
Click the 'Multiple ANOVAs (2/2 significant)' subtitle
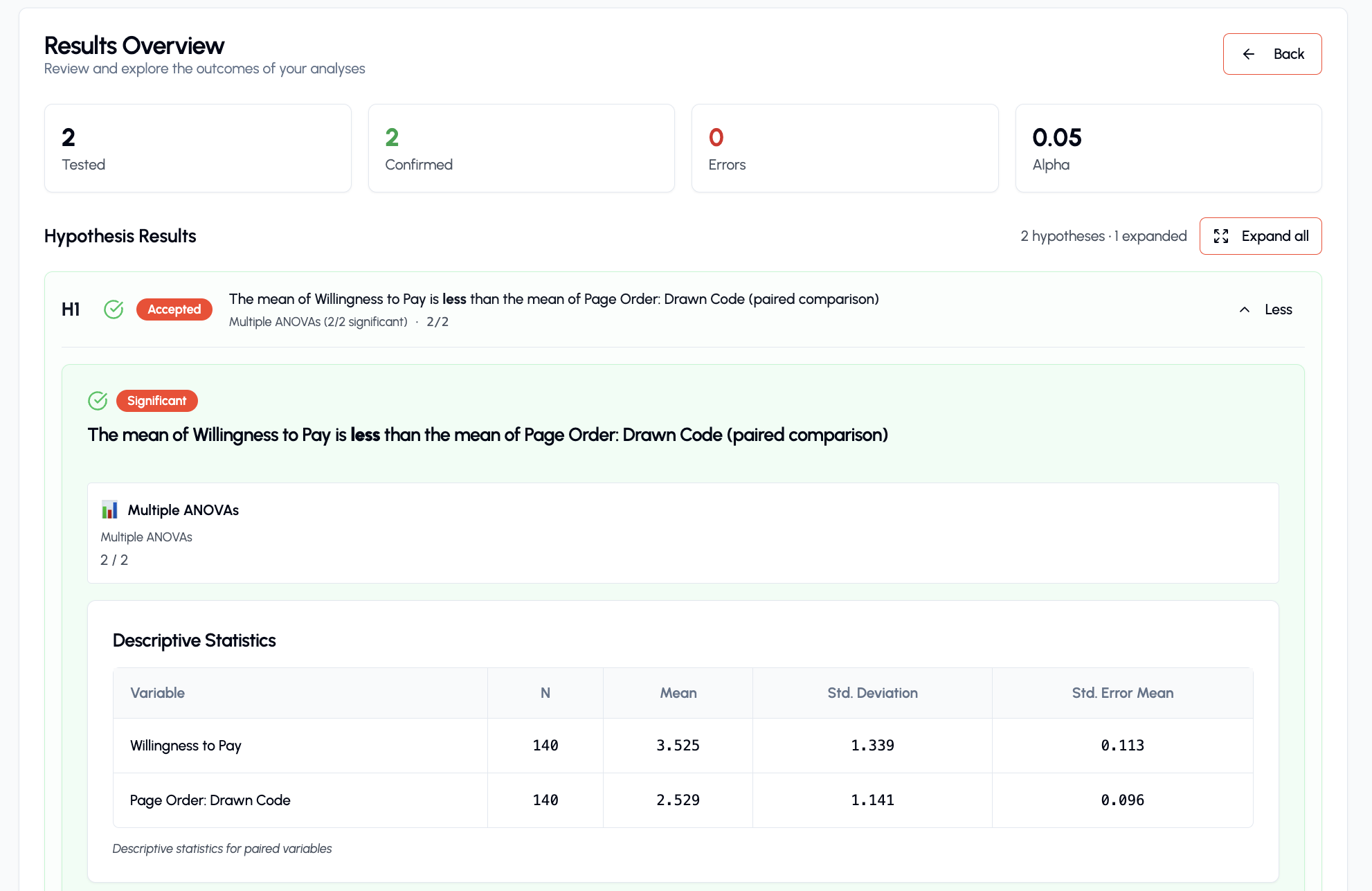tap(318, 322)
